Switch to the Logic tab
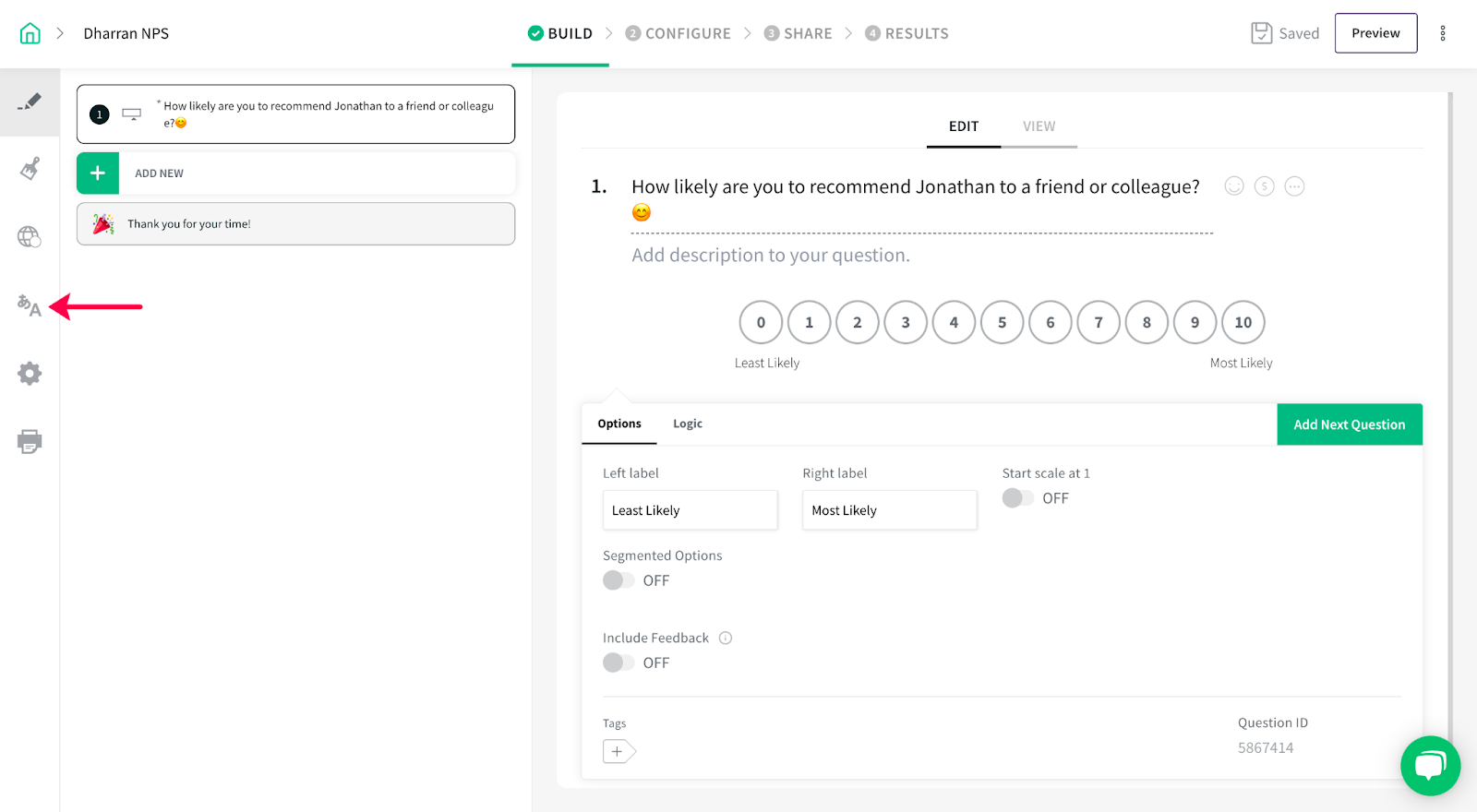1477x812 pixels. click(x=688, y=424)
